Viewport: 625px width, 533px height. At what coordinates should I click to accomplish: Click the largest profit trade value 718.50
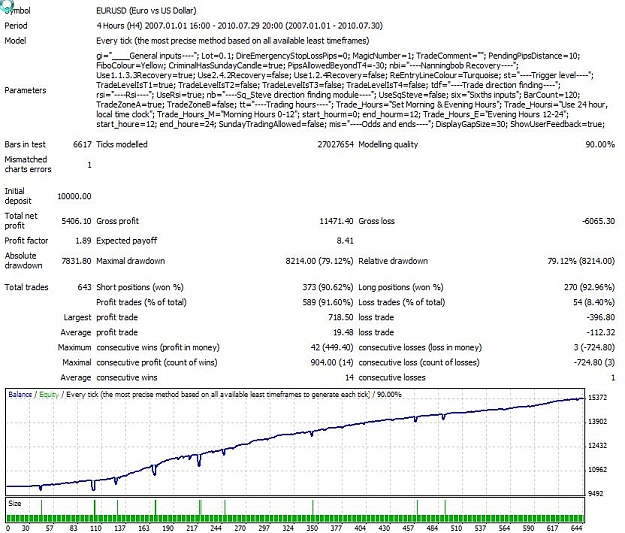[341, 317]
